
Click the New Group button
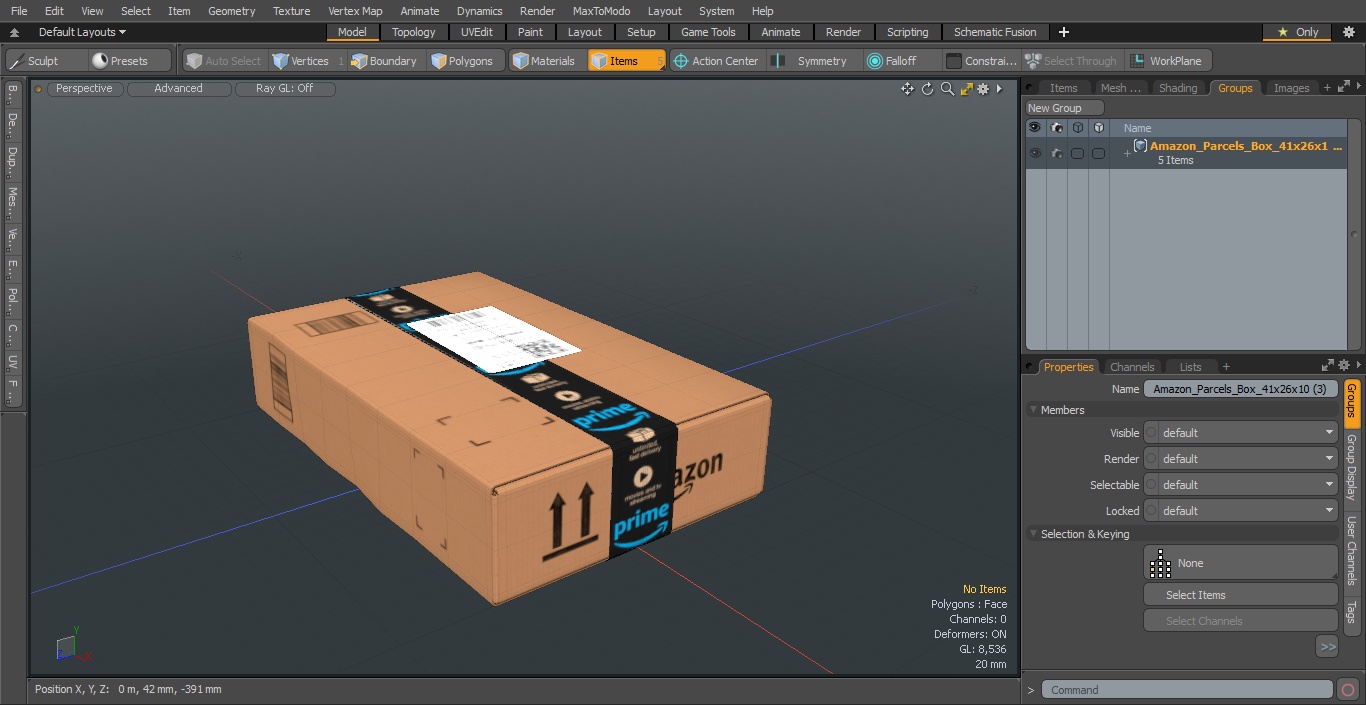1065,108
